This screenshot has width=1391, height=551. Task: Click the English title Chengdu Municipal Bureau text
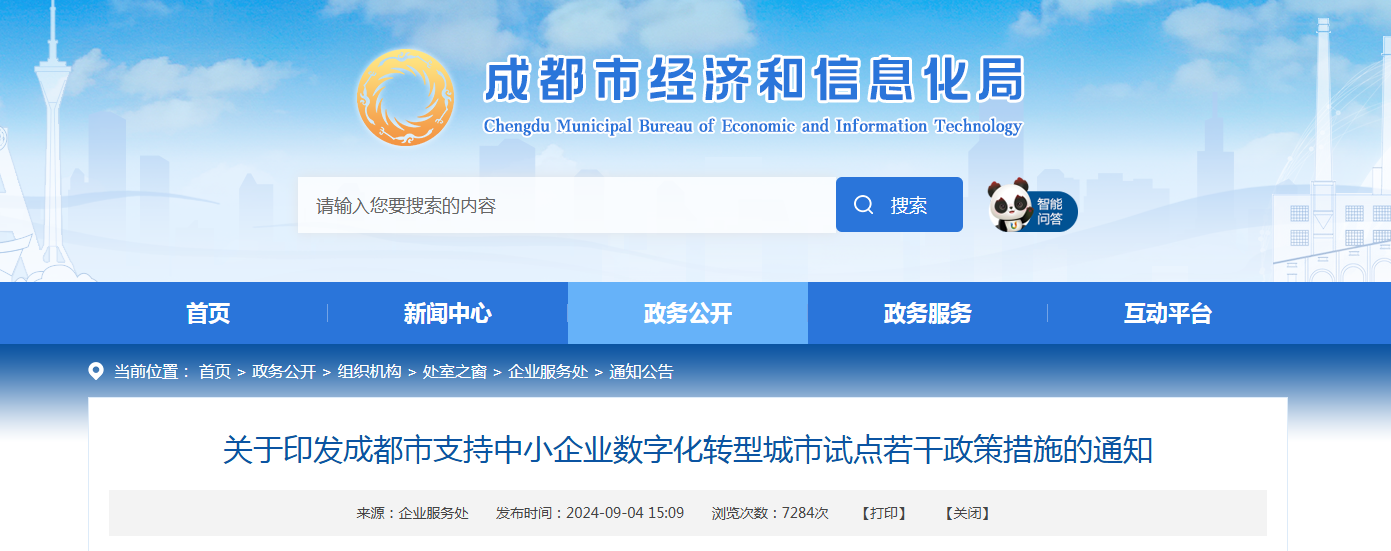[752, 126]
